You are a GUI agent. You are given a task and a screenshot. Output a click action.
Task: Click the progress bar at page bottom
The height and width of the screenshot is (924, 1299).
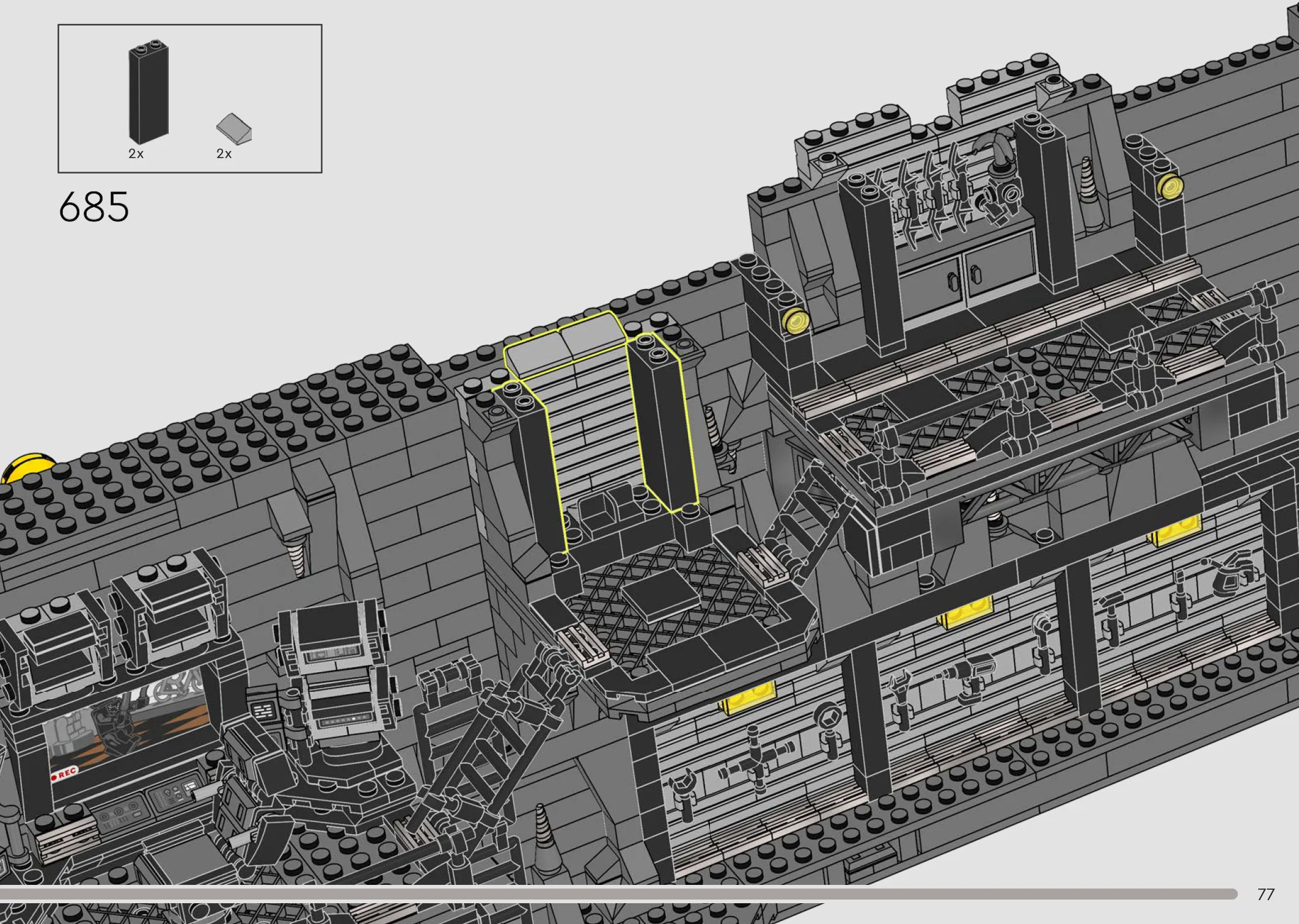pos(618,894)
